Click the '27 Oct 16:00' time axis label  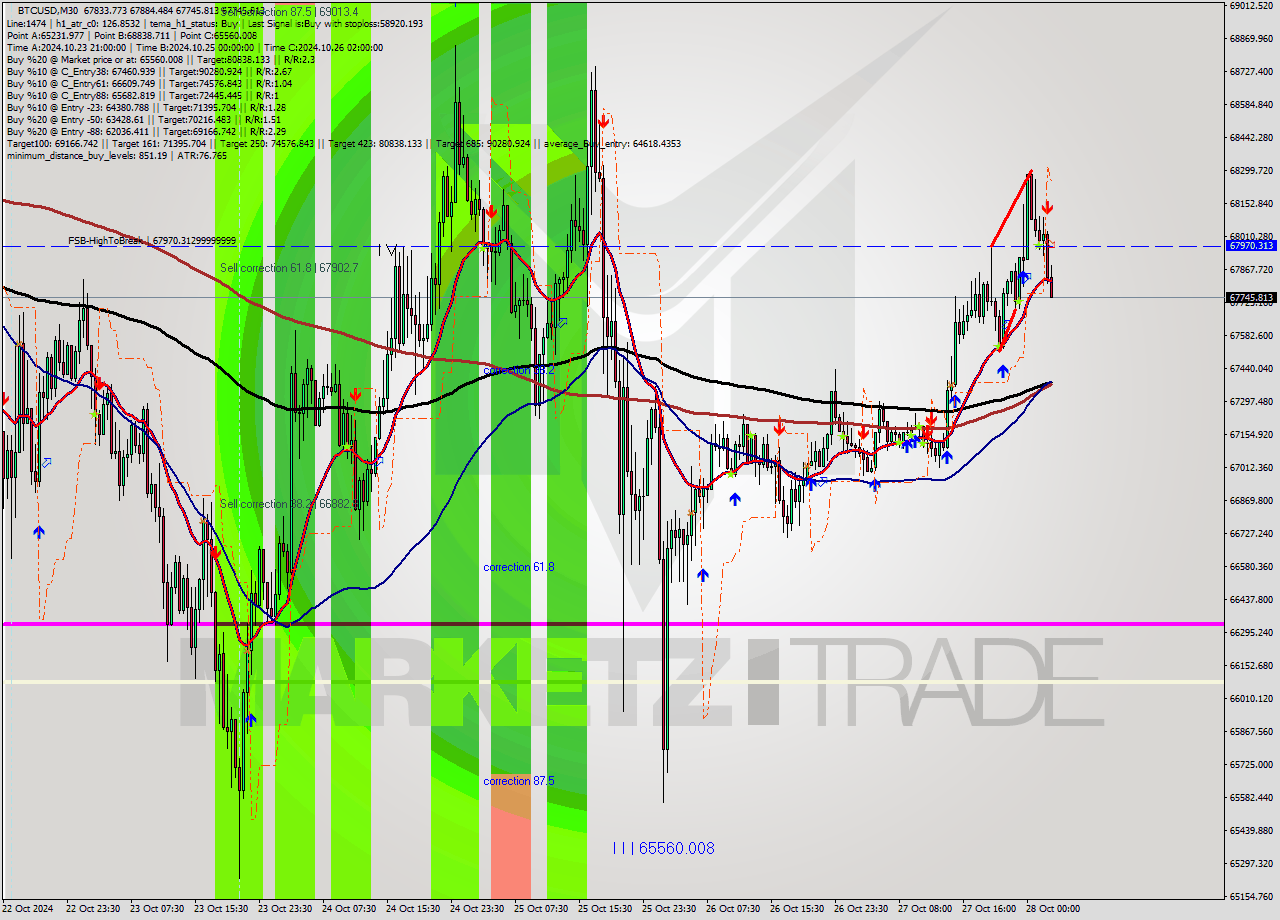point(989,909)
